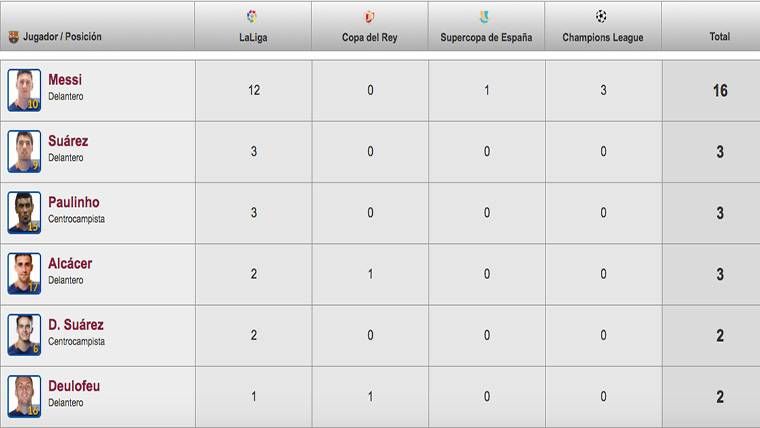This screenshot has height=428, width=760.
Task: Click Paulinho's player photo thumbnail
Action: pos(24,212)
